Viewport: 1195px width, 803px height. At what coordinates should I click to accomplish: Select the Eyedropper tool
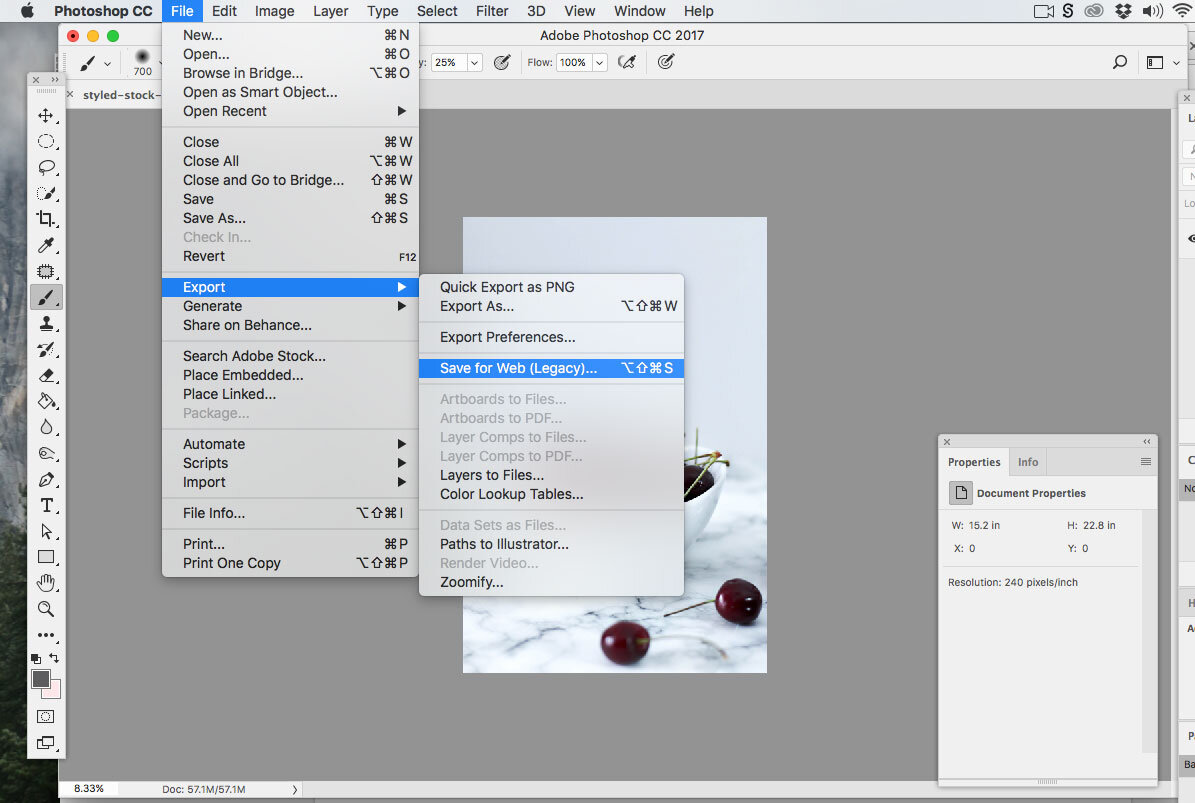click(46, 245)
